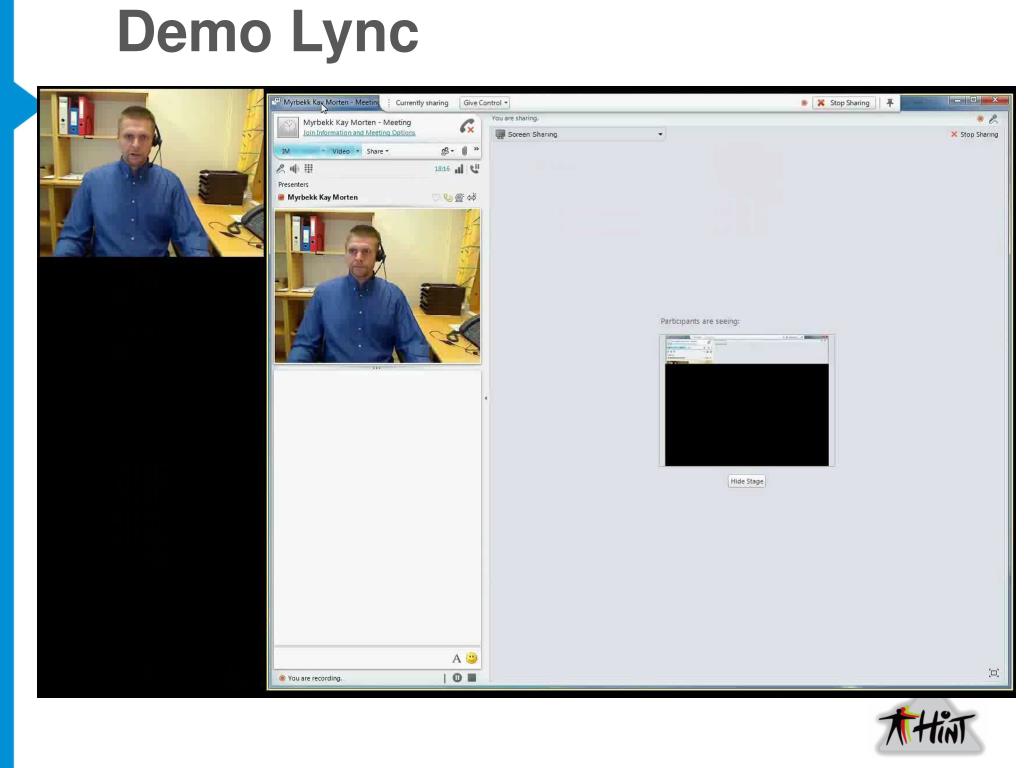
Task: Click the network signal bars icon
Action: pos(458,169)
